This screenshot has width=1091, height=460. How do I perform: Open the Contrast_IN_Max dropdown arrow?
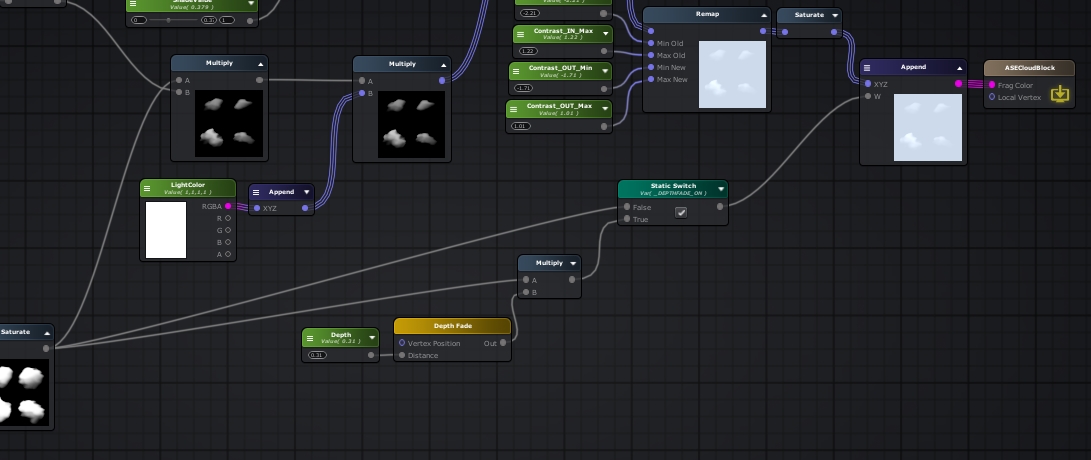click(606, 33)
